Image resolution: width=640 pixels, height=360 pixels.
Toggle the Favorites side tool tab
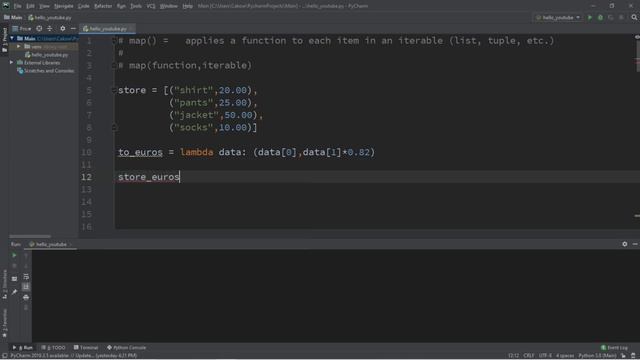[x=4, y=324]
